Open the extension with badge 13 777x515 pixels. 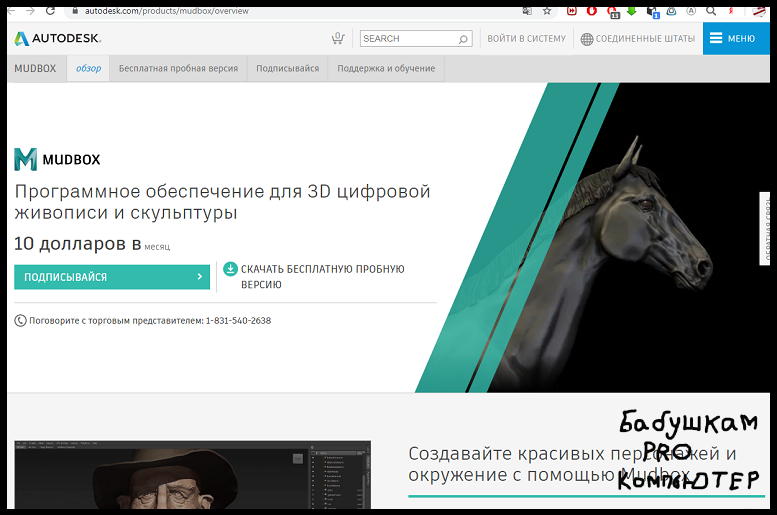click(x=612, y=12)
